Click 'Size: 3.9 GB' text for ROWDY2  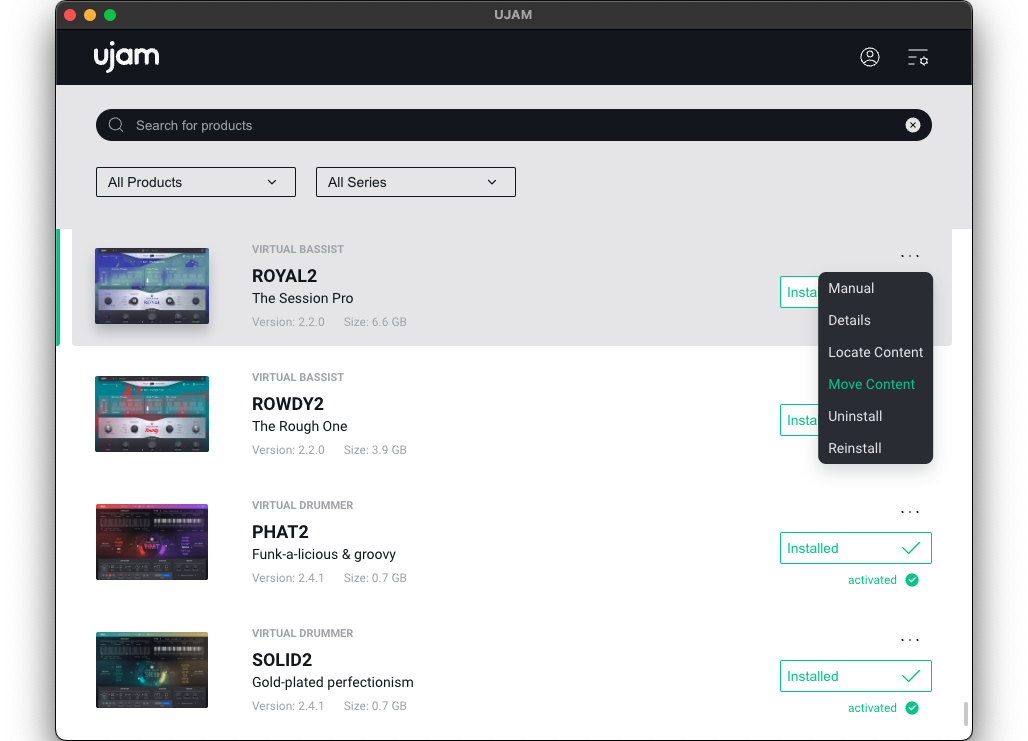[375, 450]
